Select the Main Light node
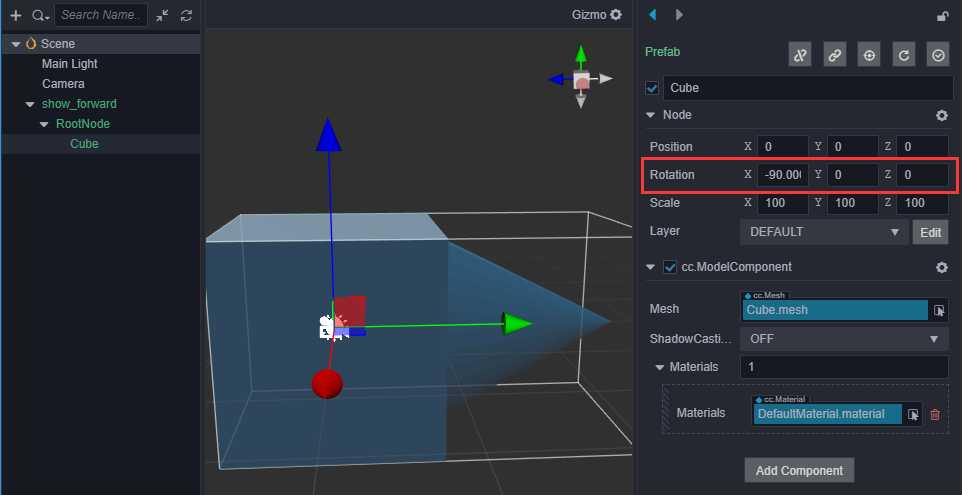This screenshot has width=962, height=495. [69, 64]
